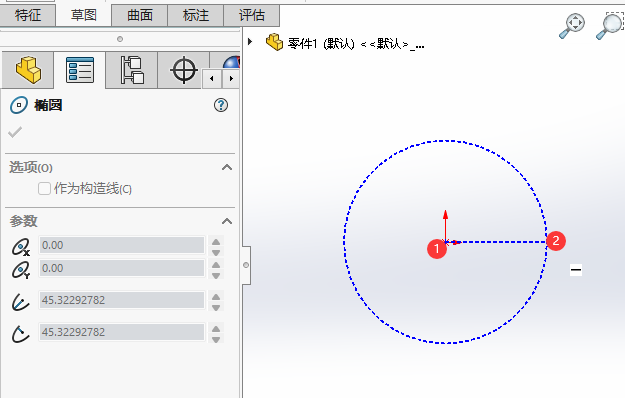Increase major radius with up spinner
The width and height of the screenshot is (625, 398).
click(216, 296)
